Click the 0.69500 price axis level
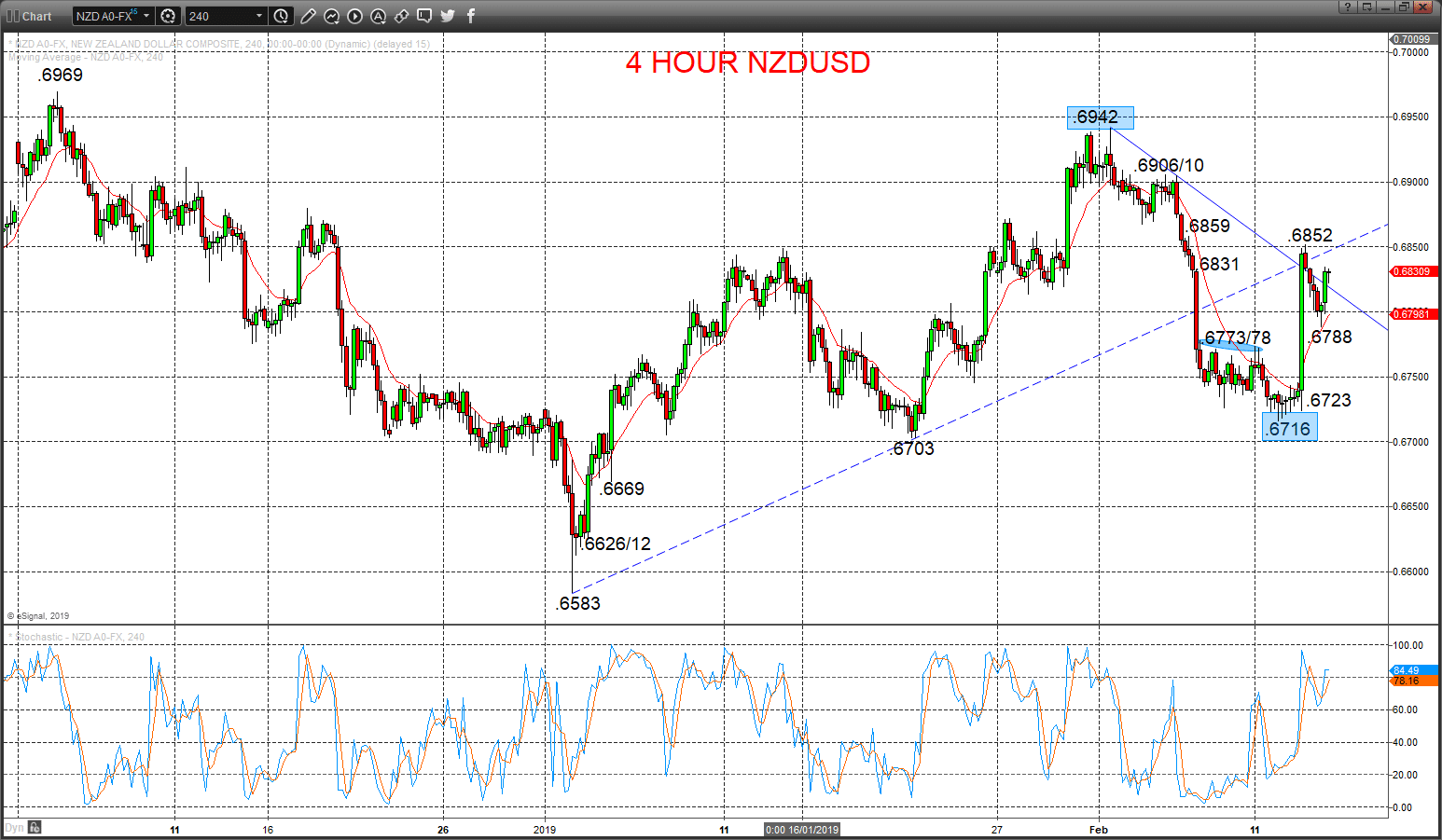The image size is (1442, 840). click(1411, 117)
